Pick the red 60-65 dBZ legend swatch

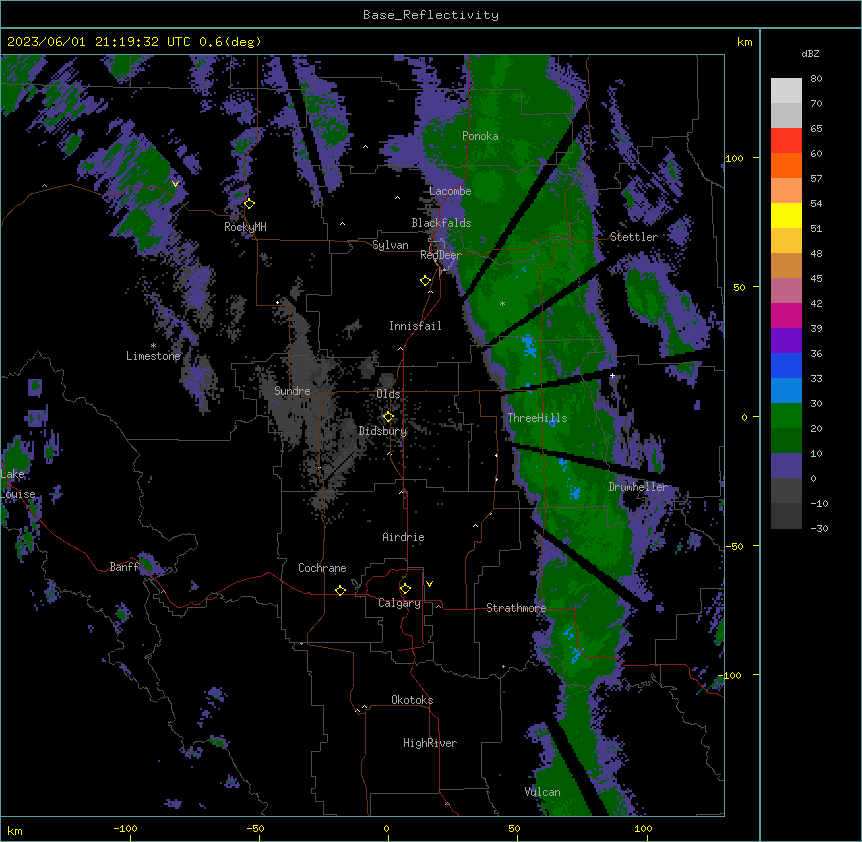(x=786, y=141)
